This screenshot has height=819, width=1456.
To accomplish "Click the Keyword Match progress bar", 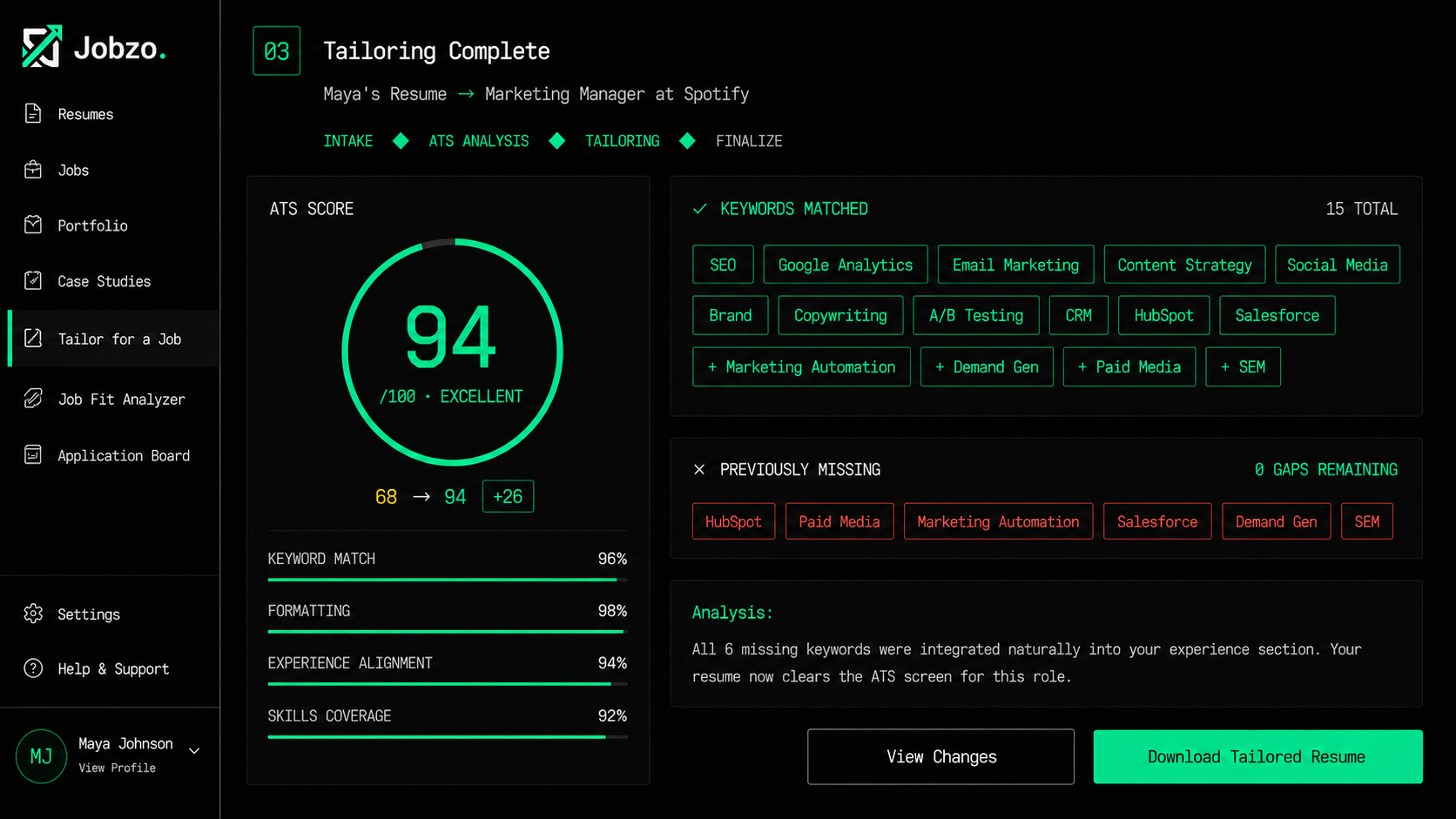I will point(448,580).
